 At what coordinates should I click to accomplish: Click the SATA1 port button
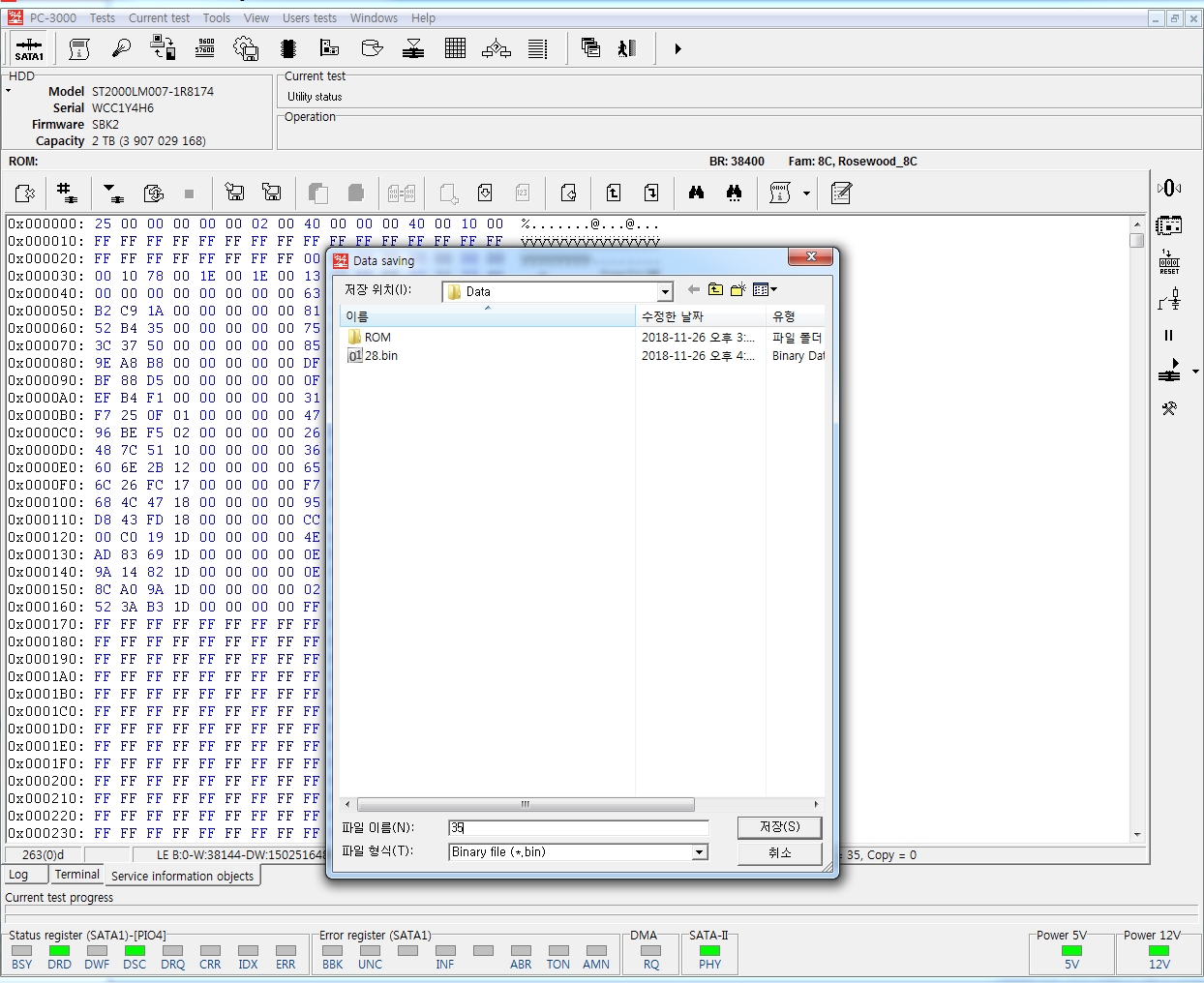tap(29, 48)
